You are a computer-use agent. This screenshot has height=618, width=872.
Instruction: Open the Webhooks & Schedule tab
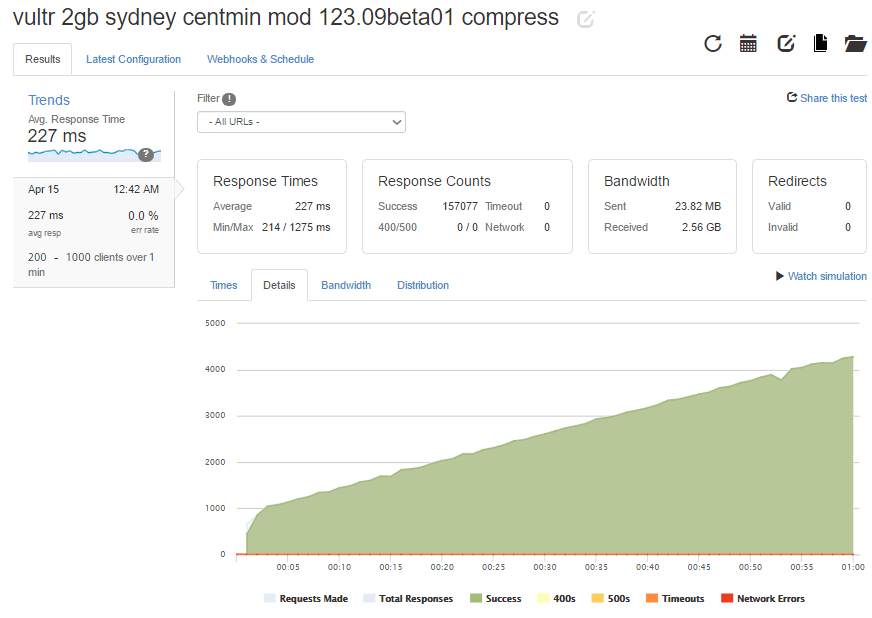click(x=260, y=60)
